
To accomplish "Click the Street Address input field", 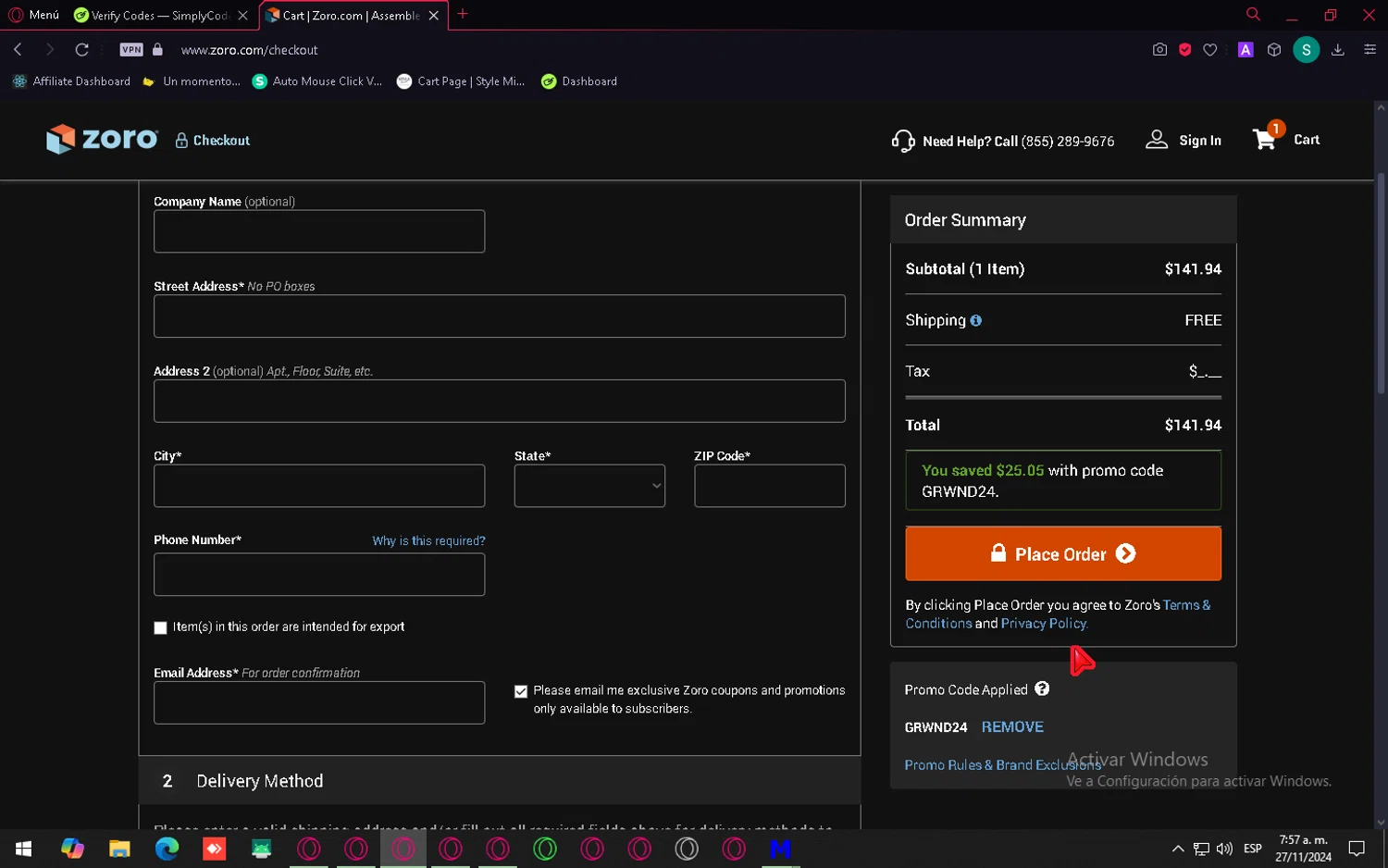I will (x=499, y=316).
